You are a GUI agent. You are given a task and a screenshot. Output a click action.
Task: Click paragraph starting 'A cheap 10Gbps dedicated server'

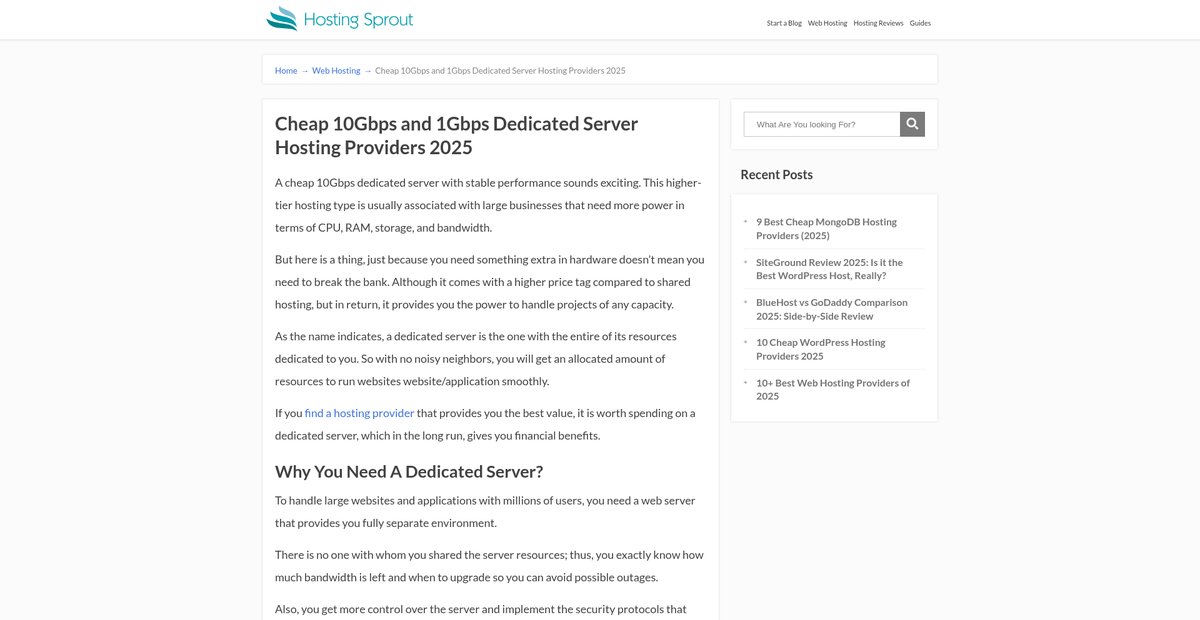point(489,205)
